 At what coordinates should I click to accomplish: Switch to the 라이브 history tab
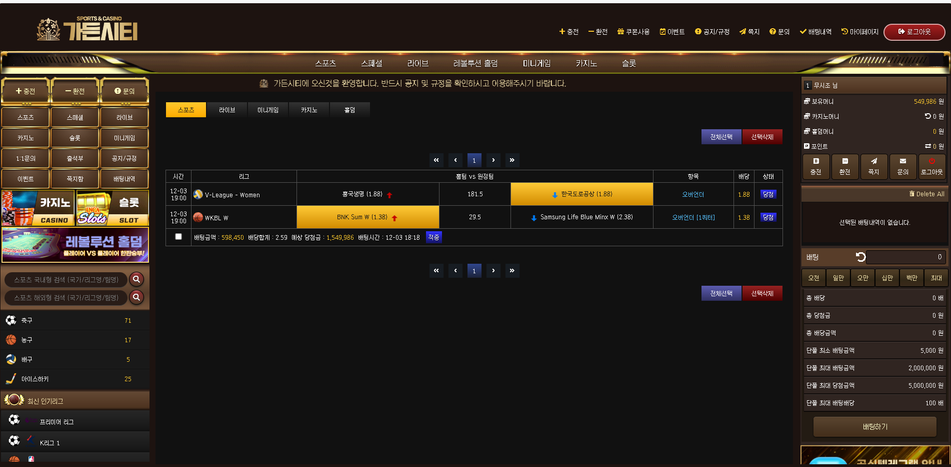point(227,110)
